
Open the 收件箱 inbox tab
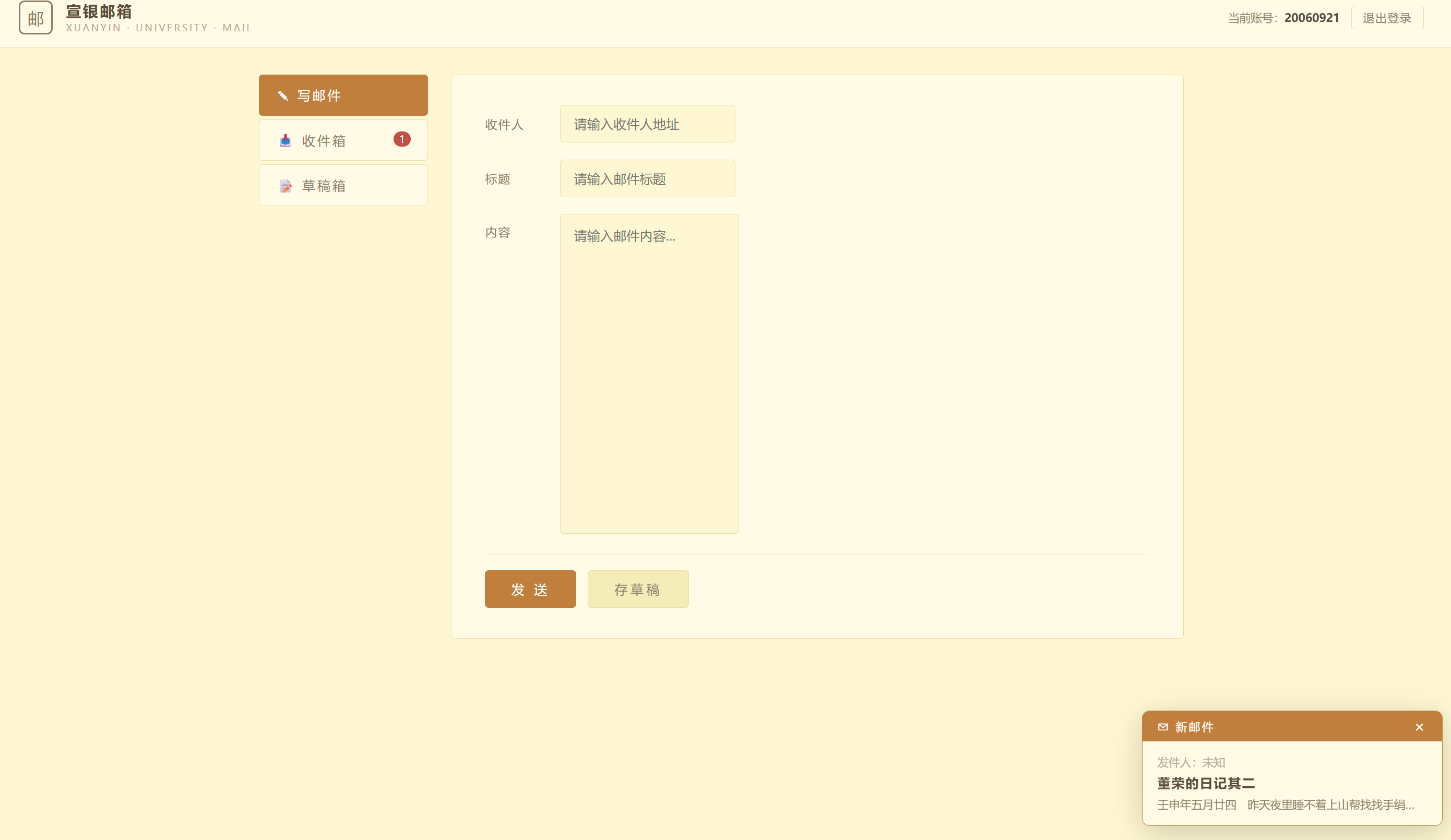click(x=343, y=140)
